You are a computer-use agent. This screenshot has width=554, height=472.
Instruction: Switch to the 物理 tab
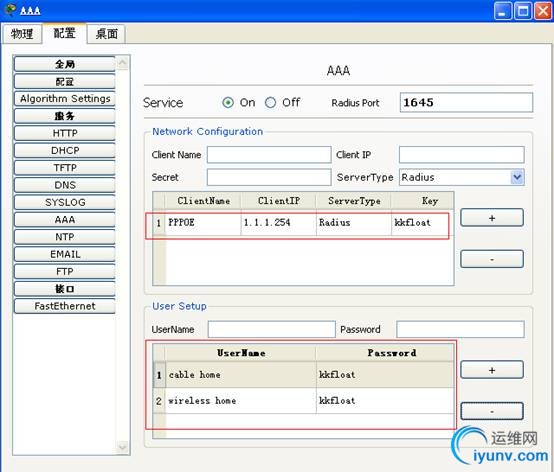click(22, 34)
